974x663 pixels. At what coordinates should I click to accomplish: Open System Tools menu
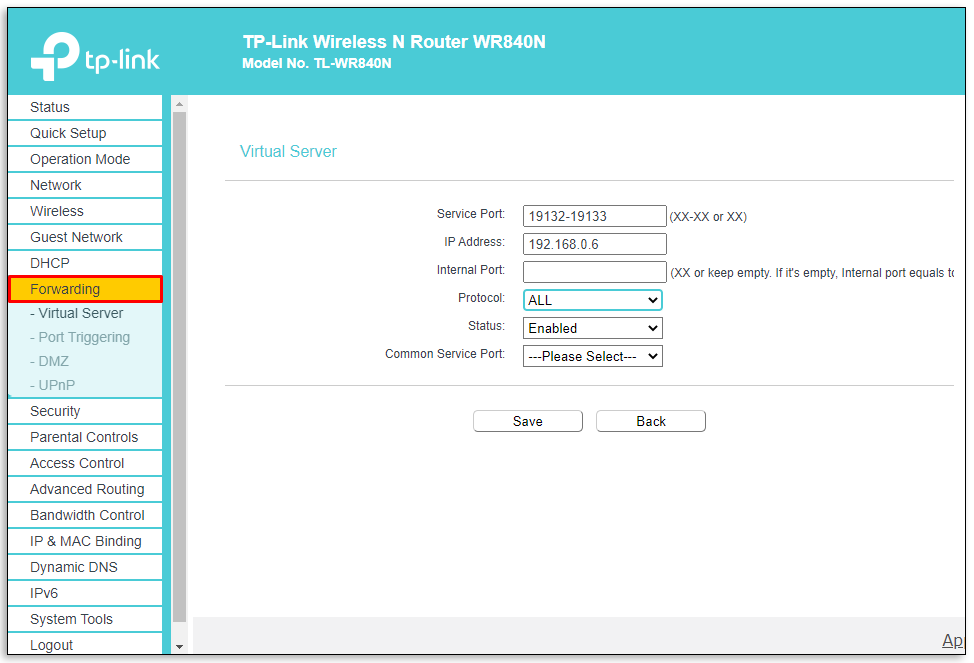tap(85, 620)
